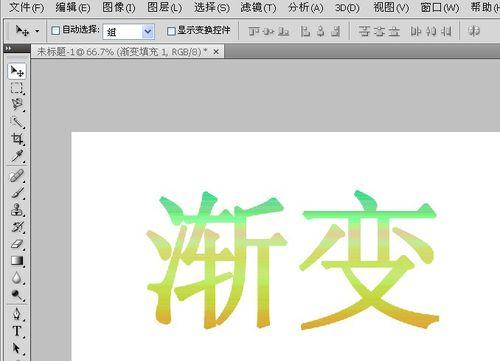Click Align Left Edges icon

tap(305, 31)
